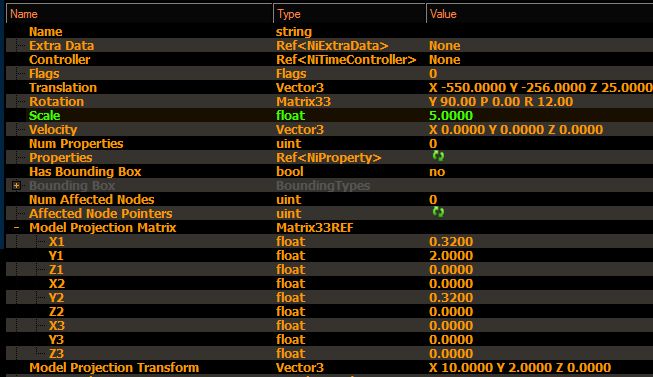Select the X2 matrix row
The image size is (653, 377).
pyautogui.click(x=329, y=284)
